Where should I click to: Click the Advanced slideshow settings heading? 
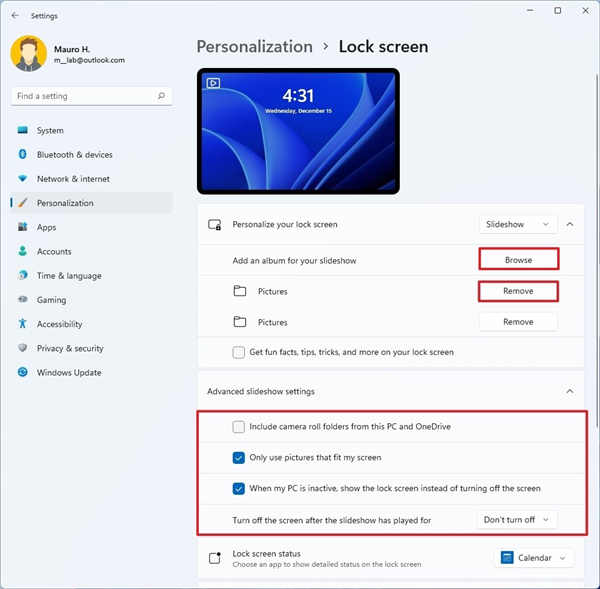(x=261, y=391)
